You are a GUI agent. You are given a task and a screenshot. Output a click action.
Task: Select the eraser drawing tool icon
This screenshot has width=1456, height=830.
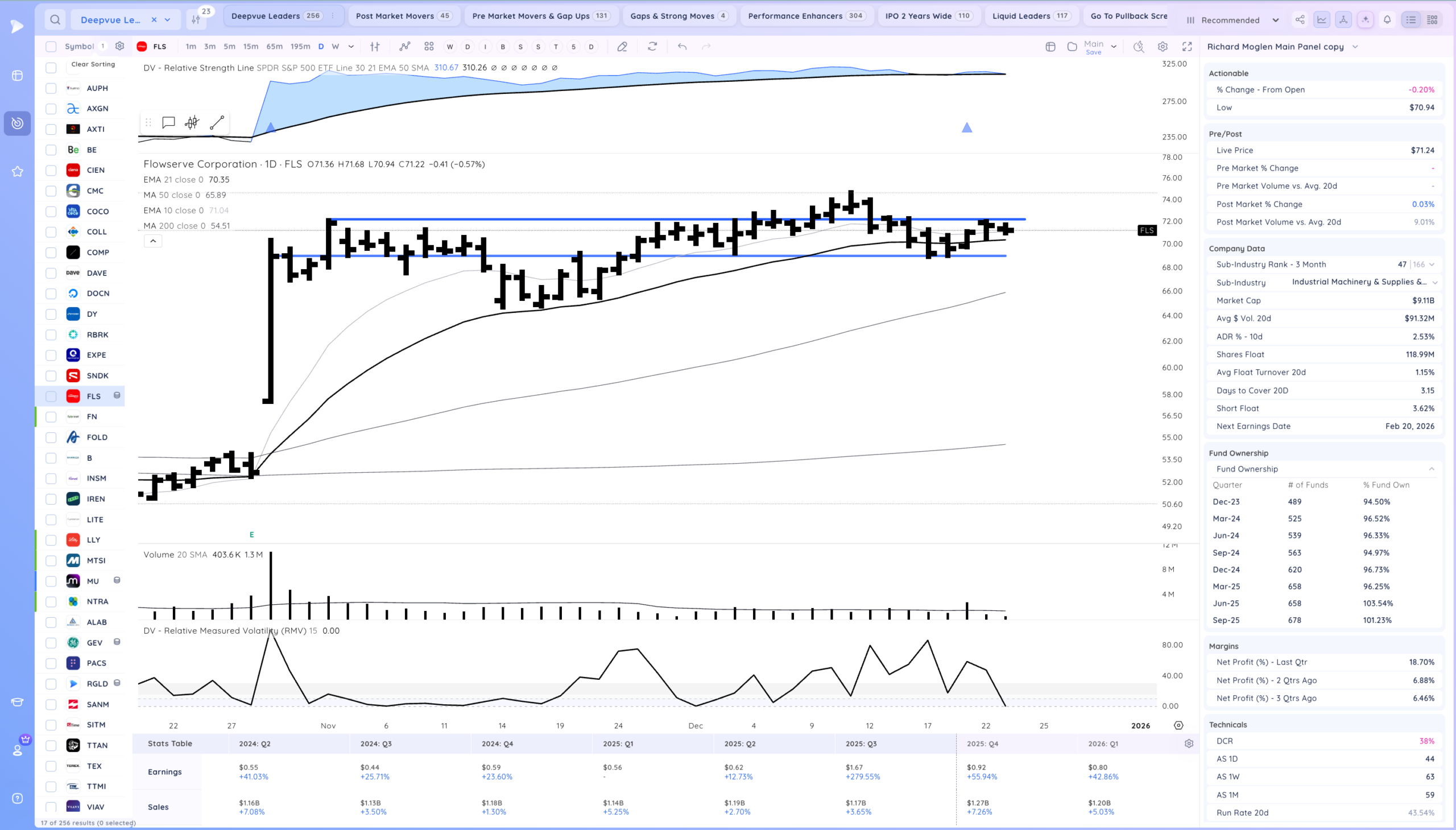[x=622, y=47]
